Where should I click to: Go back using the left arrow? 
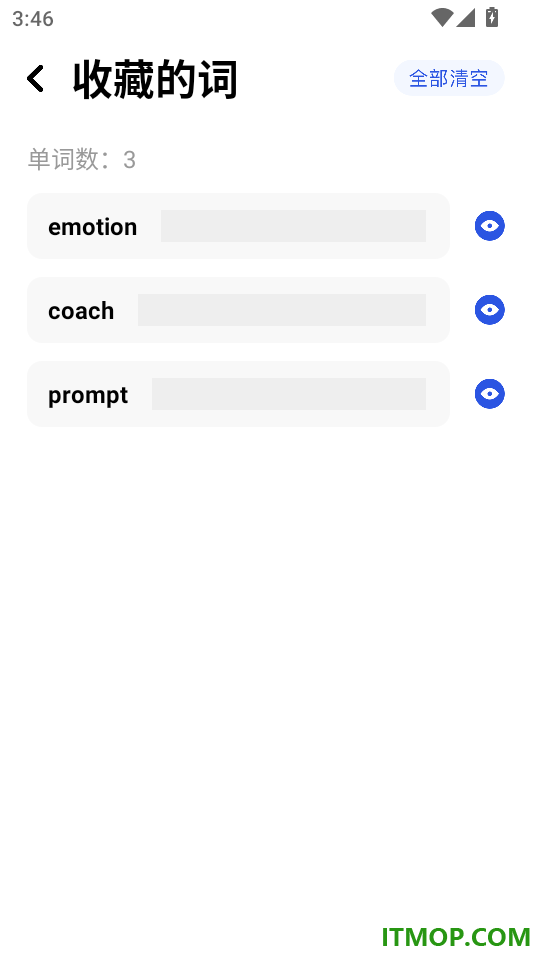click(35, 79)
